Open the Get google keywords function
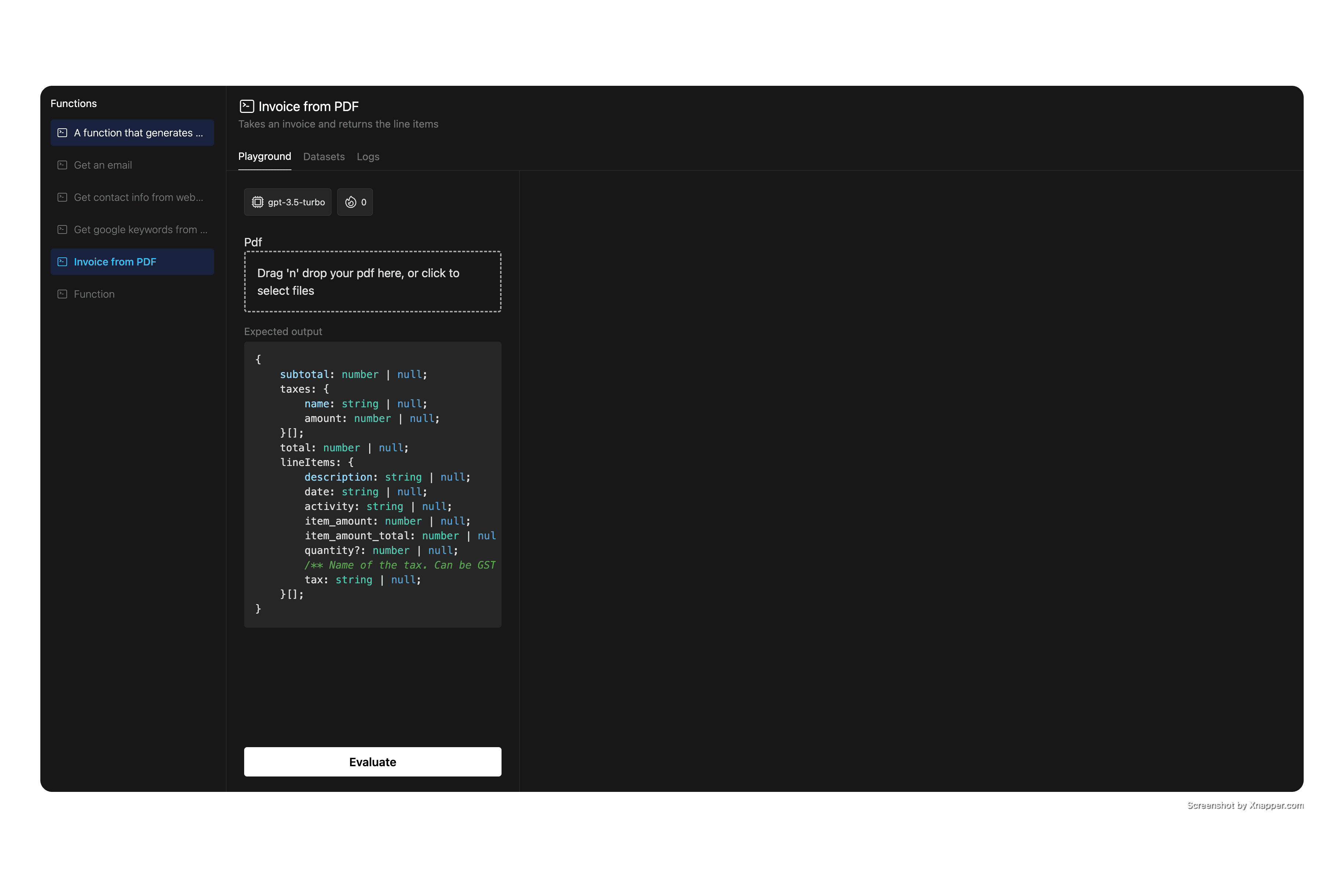1344x896 pixels. [140, 230]
